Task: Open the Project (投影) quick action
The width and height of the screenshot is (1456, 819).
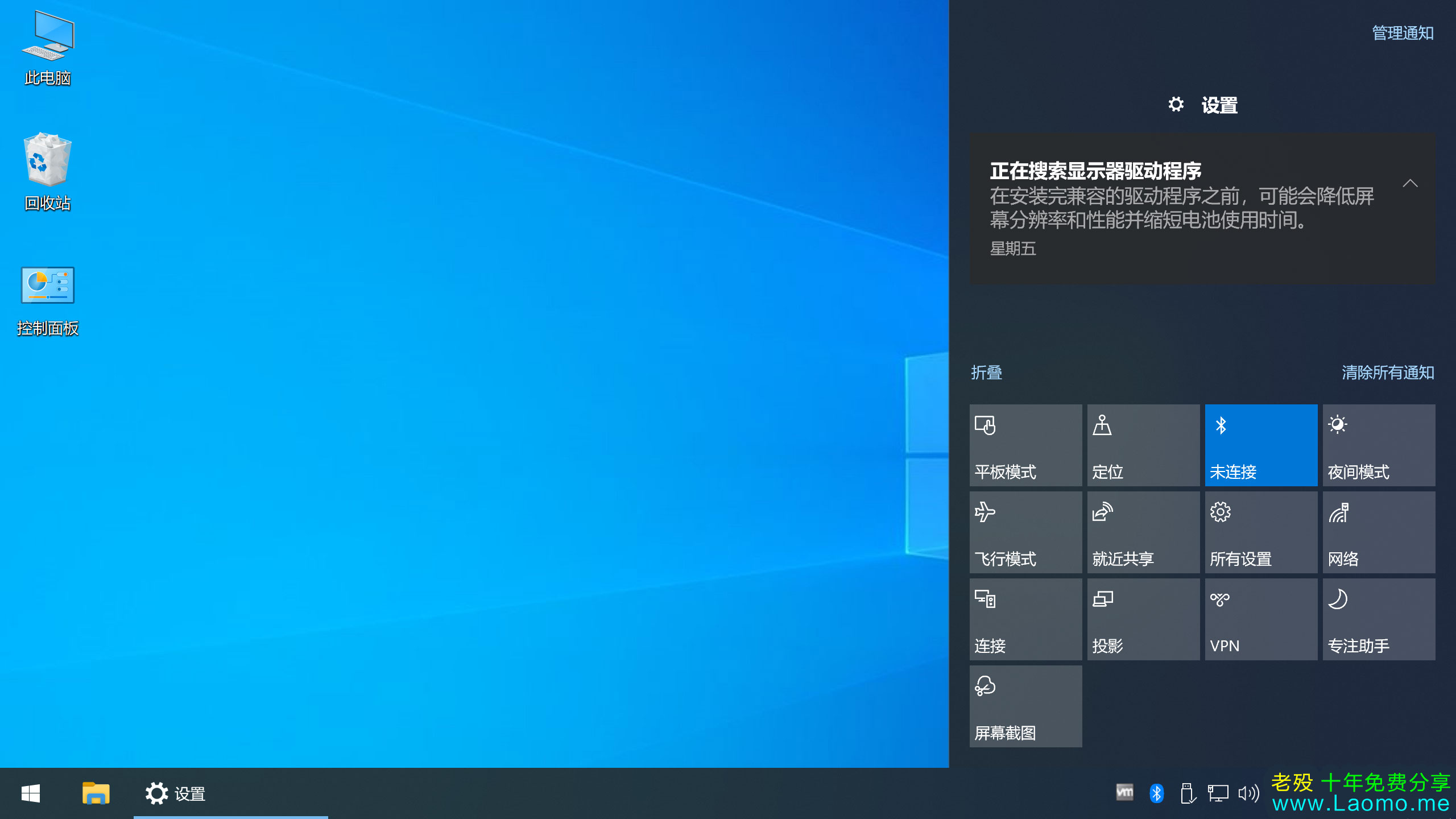Action: pyautogui.click(x=1143, y=619)
